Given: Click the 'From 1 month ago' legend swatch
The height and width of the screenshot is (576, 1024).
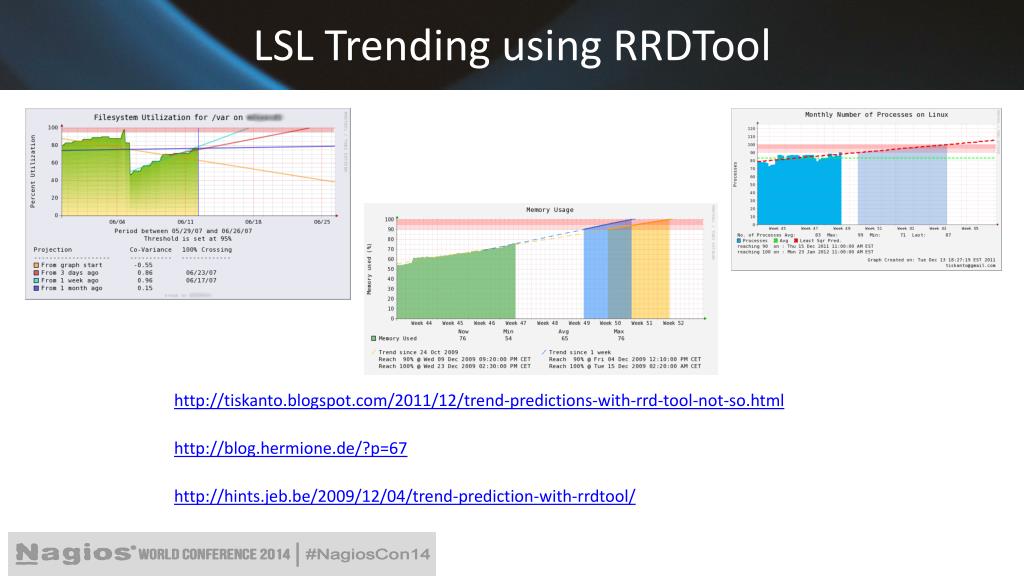Looking at the screenshot, I should (37, 288).
